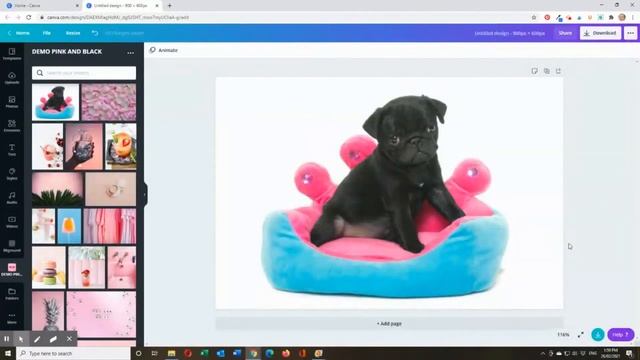Duplicate page icon above the canvas
The height and width of the screenshot is (360, 640).
(x=547, y=71)
